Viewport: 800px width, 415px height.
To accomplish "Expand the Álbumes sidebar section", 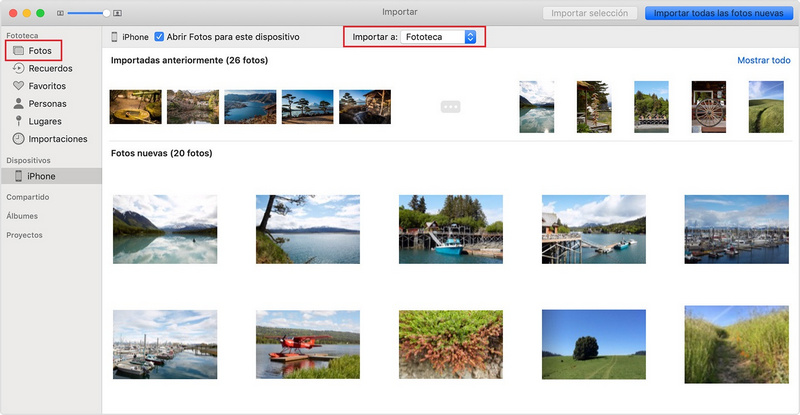I will pyautogui.click(x=22, y=216).
